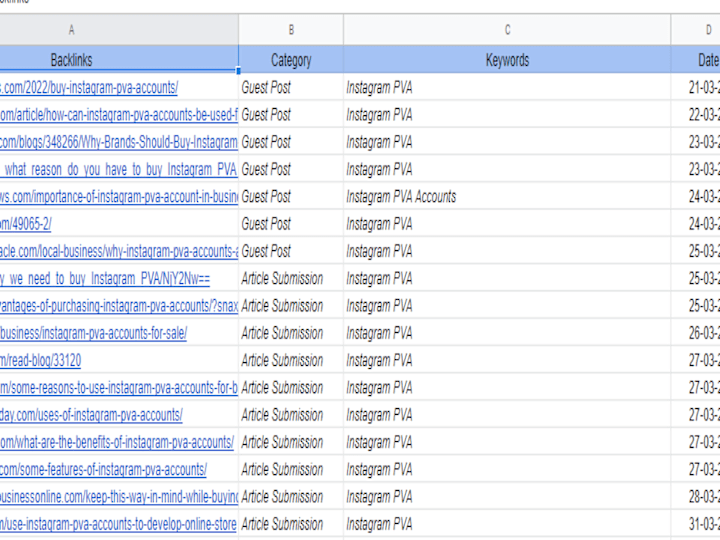Open the some-reasons-to-use-instagram-pva-accounts link
Image resolution: width=720 pixels, height=540 pixels.
119,388
